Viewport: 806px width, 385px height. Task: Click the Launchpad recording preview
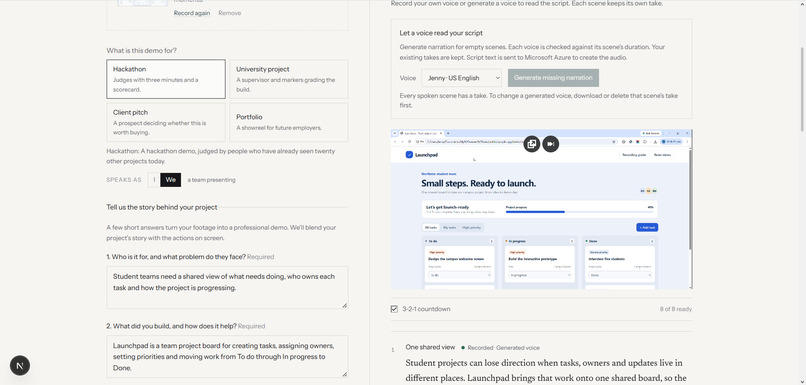[x=541, y=209]
